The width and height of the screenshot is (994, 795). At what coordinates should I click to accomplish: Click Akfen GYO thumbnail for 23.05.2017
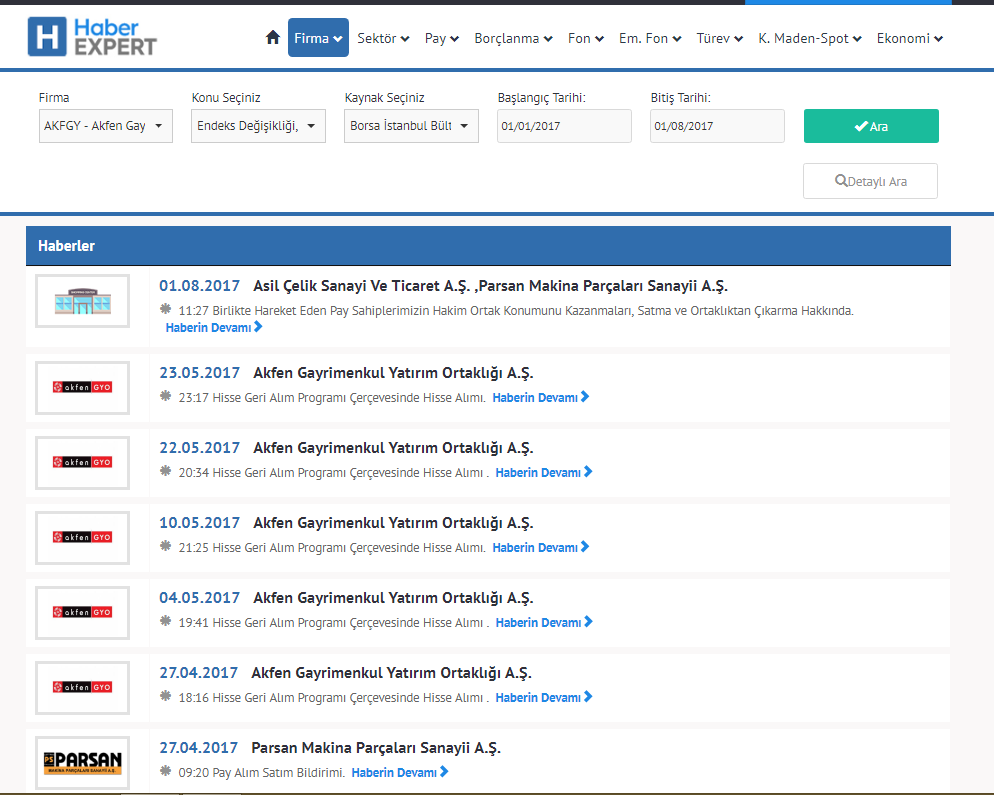[82, 387]
